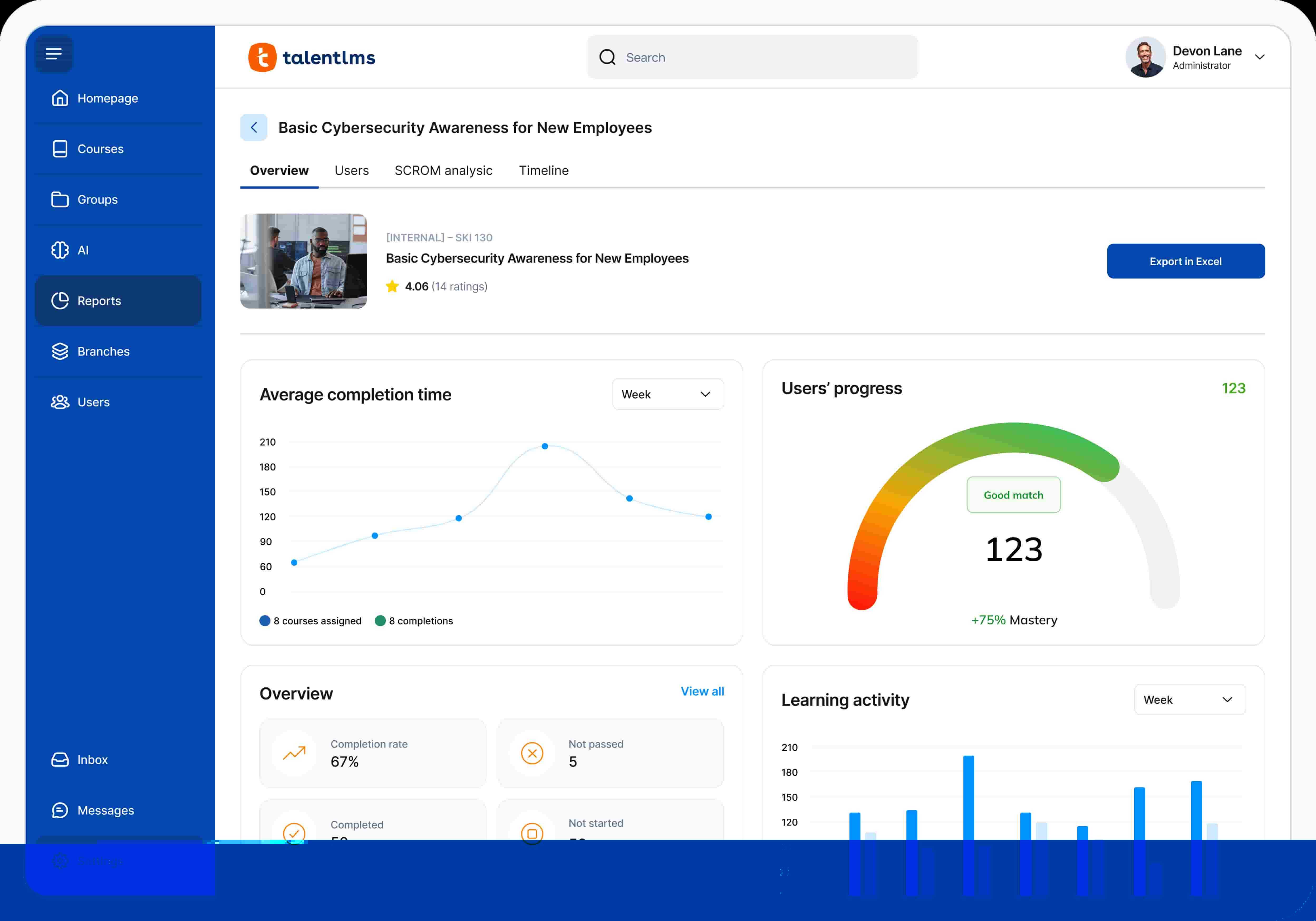Select Branches layers icon

[x=60, y=352]
